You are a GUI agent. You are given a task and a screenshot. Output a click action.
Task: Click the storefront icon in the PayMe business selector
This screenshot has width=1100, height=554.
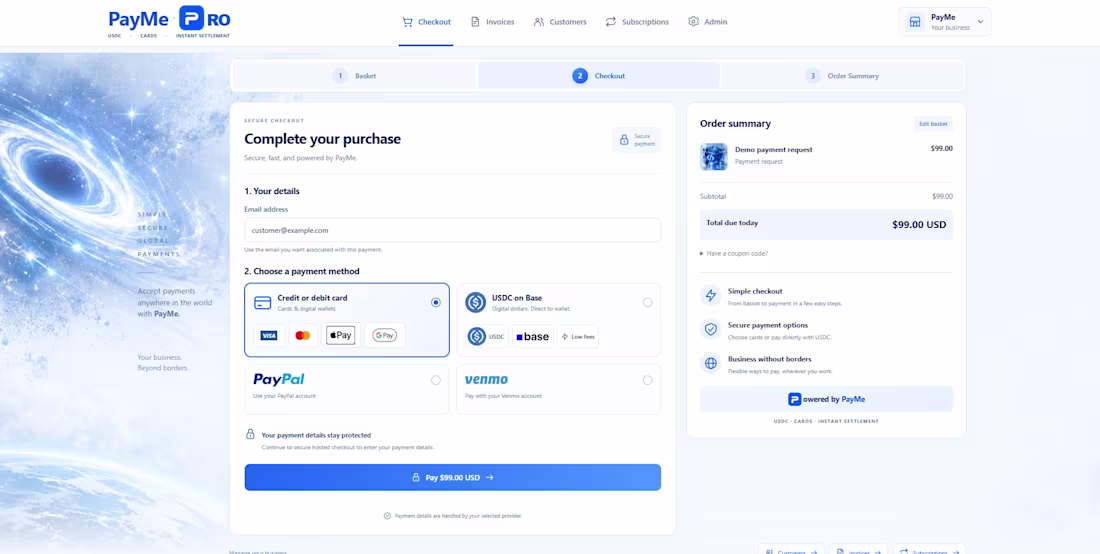915,22
